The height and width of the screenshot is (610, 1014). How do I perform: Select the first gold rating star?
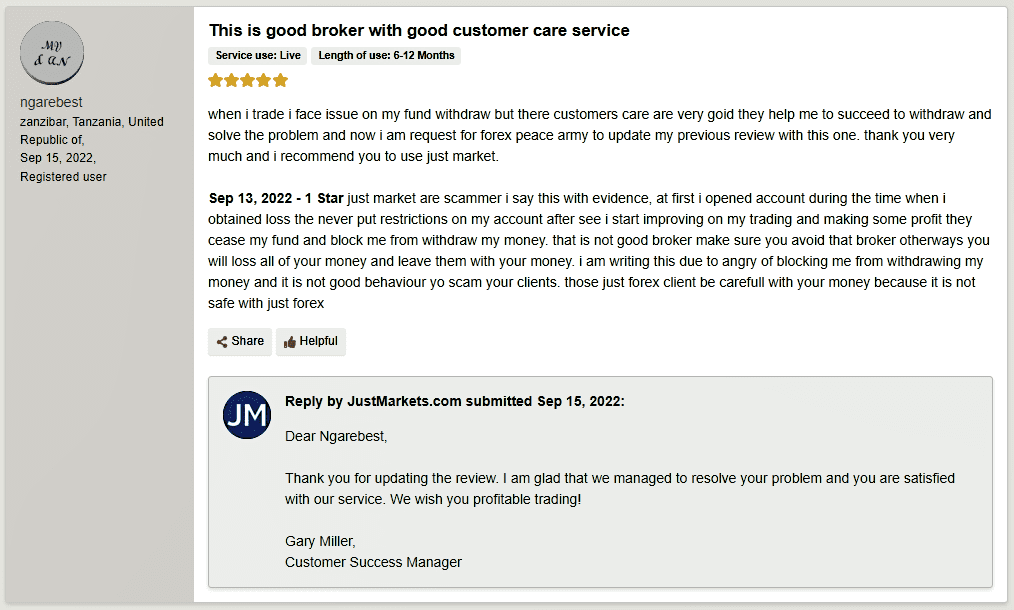[215, 80]
